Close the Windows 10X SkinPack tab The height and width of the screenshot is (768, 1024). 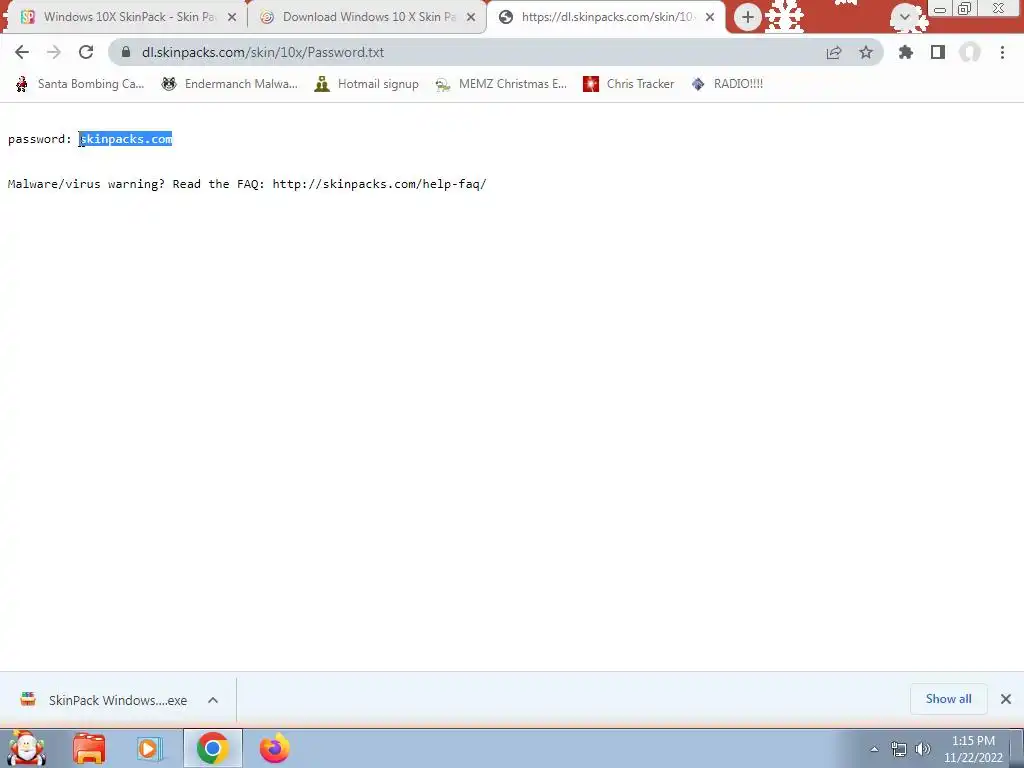coord(232,17)
